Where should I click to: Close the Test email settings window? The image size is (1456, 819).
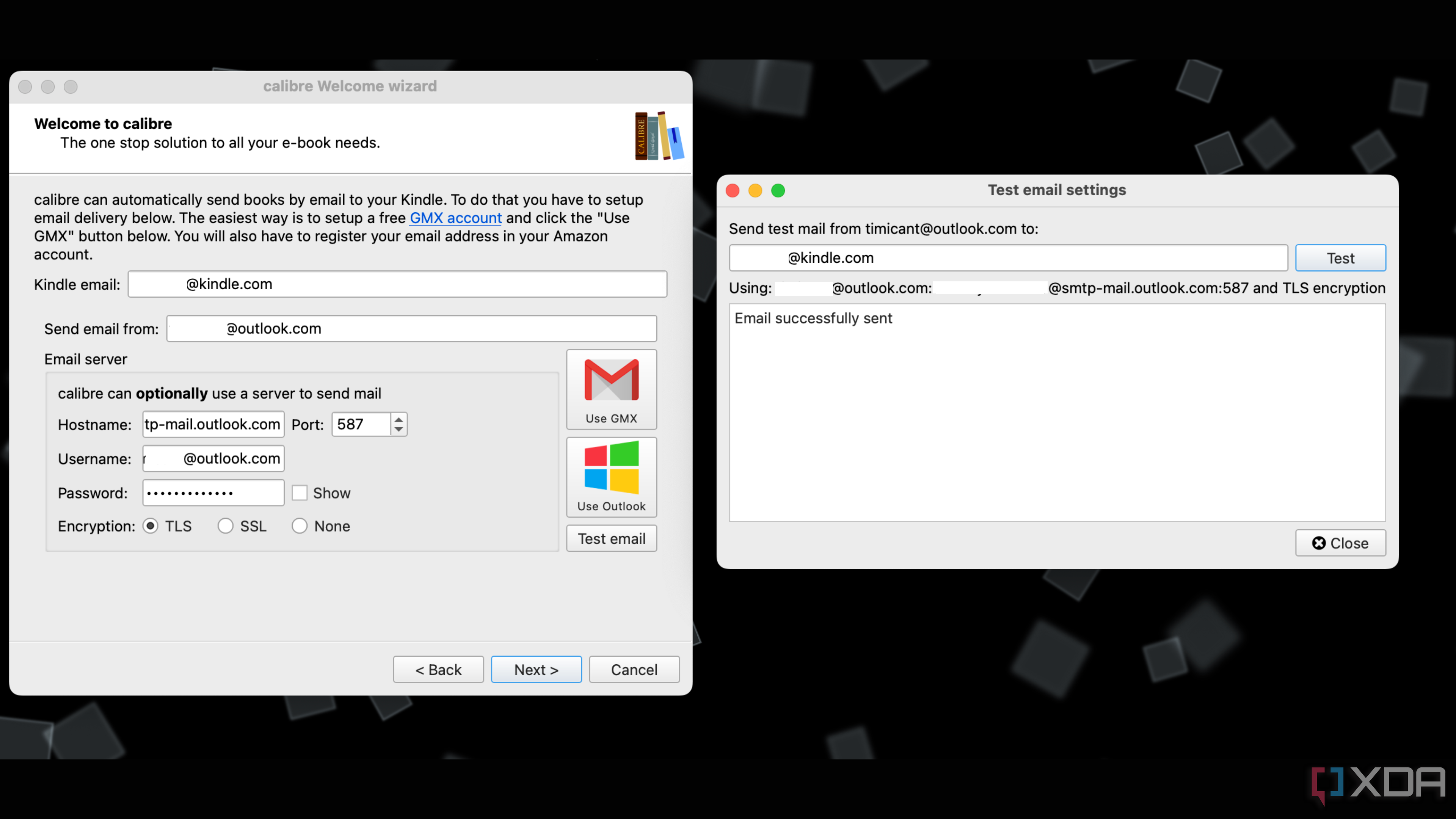tap(733, 190)
